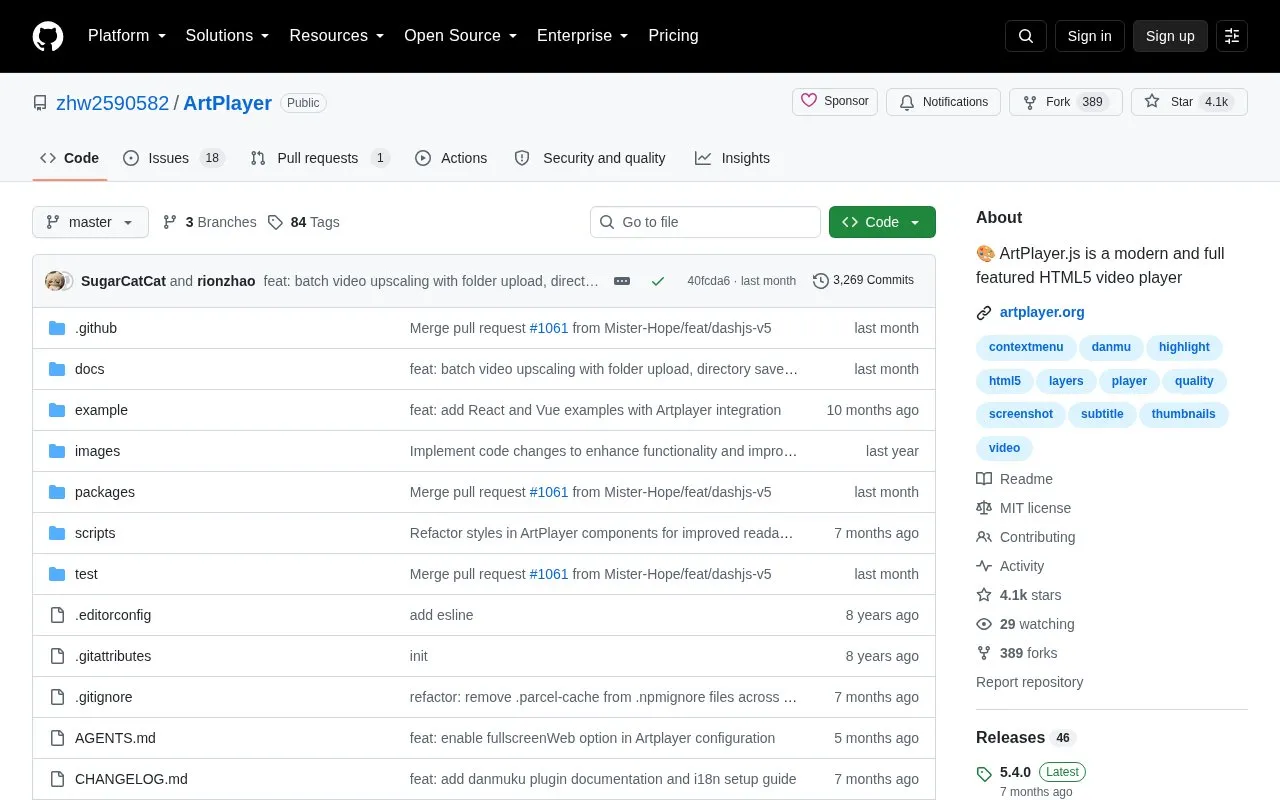1280x800 pixels.
Task: Expand the green Code dropdown button
Action: pos(882,222)
